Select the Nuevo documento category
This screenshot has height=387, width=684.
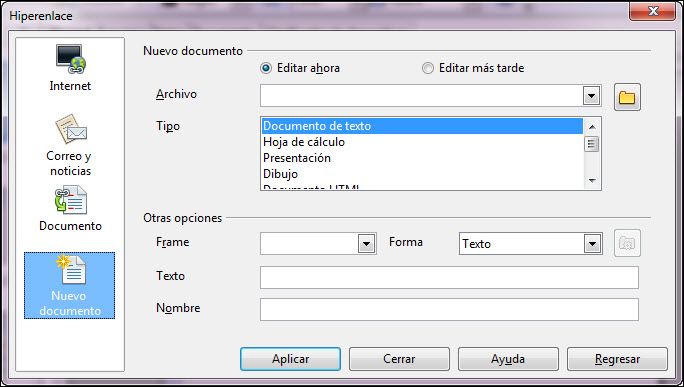69,285
